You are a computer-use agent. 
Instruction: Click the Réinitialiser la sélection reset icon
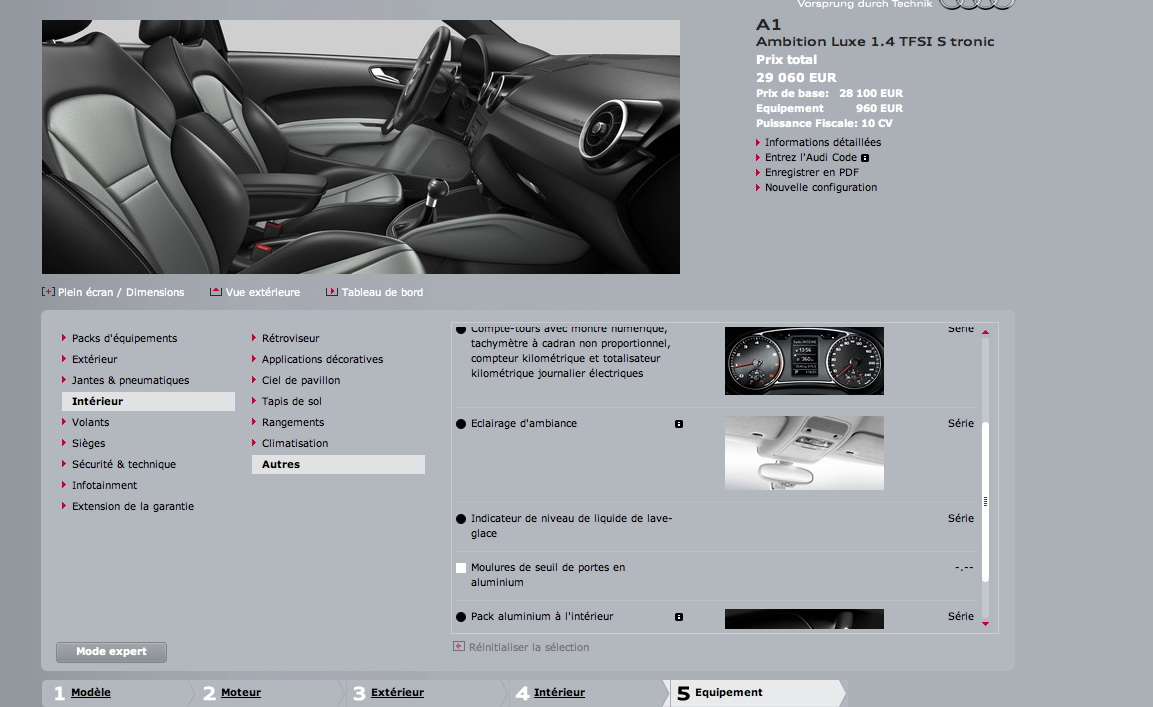click(x=459, y=647)
